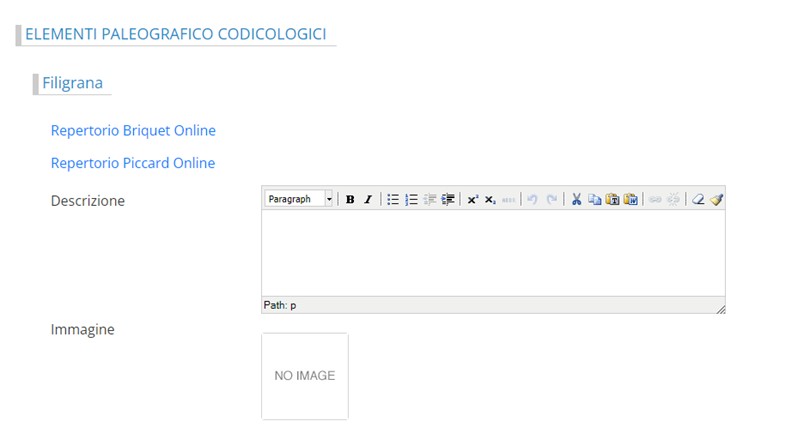Click the paste icon in editor toolbar
804x427 pixels.
coord(612,200)
